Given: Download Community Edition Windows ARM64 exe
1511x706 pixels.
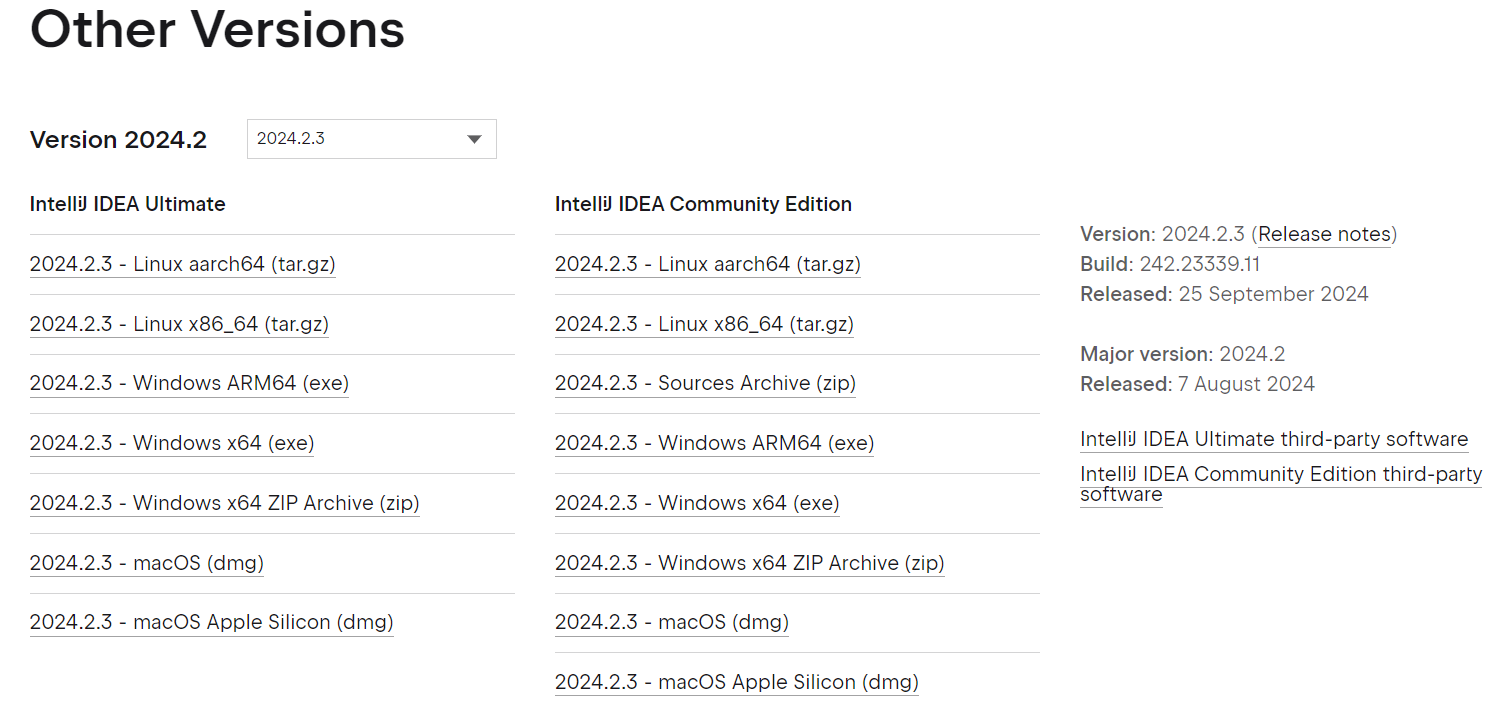Looking at the screenshot, I should [x=714, y=443].
